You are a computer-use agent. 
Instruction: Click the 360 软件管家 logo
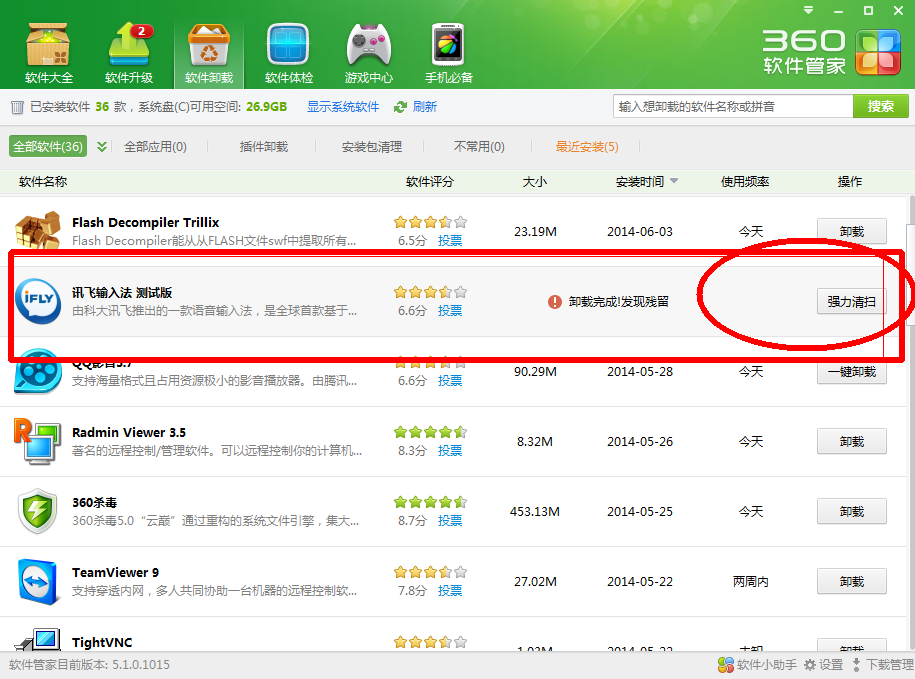[832, 52]
